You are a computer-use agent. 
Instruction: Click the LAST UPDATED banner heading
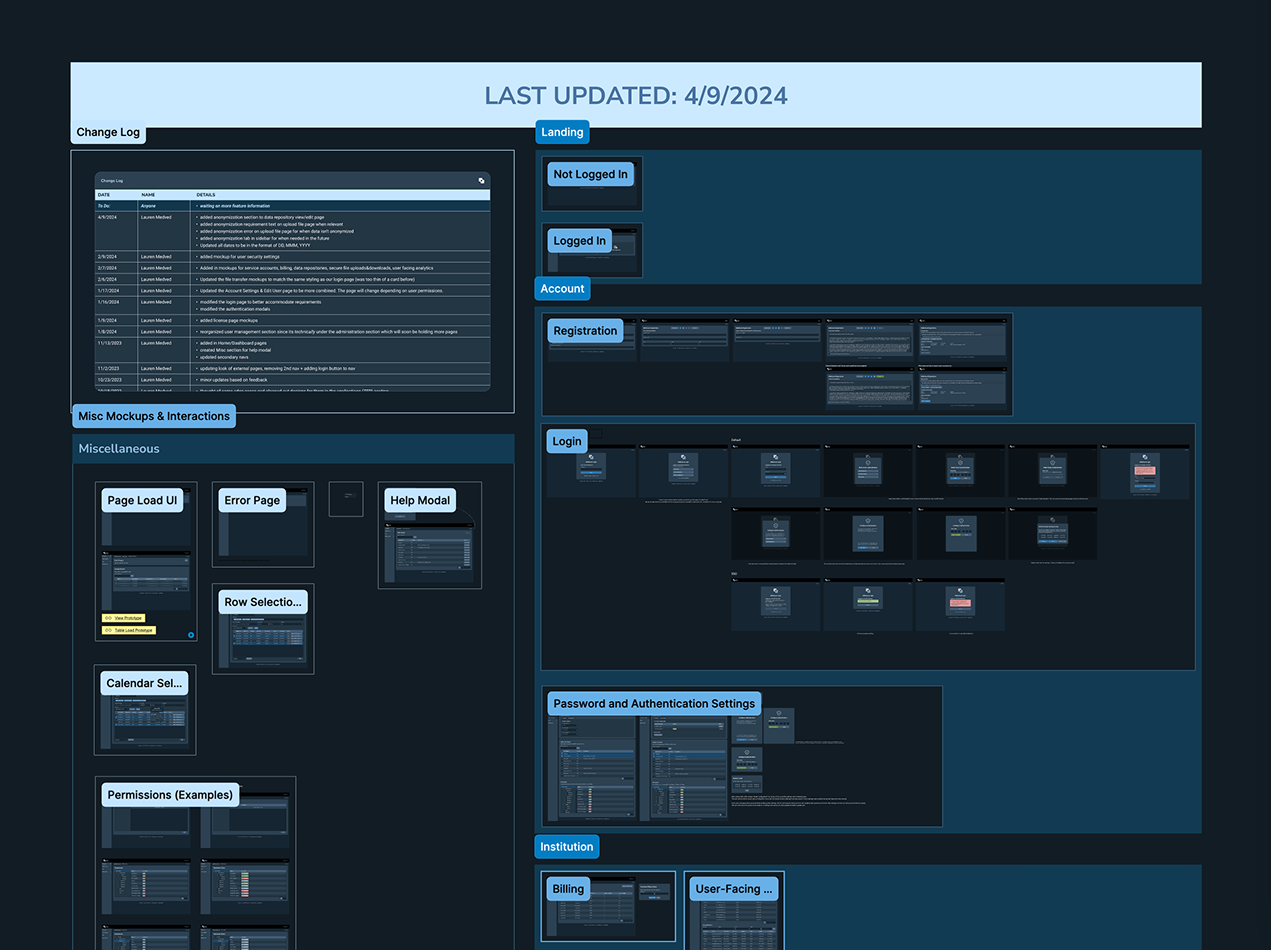[x=636, y=95]
